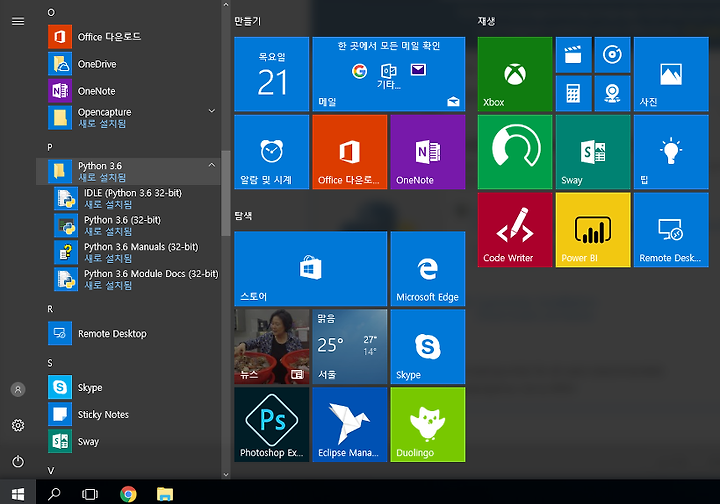Open the Eclipse Manager tile
The width and height of the screenshot is (720, 504).
349,425
